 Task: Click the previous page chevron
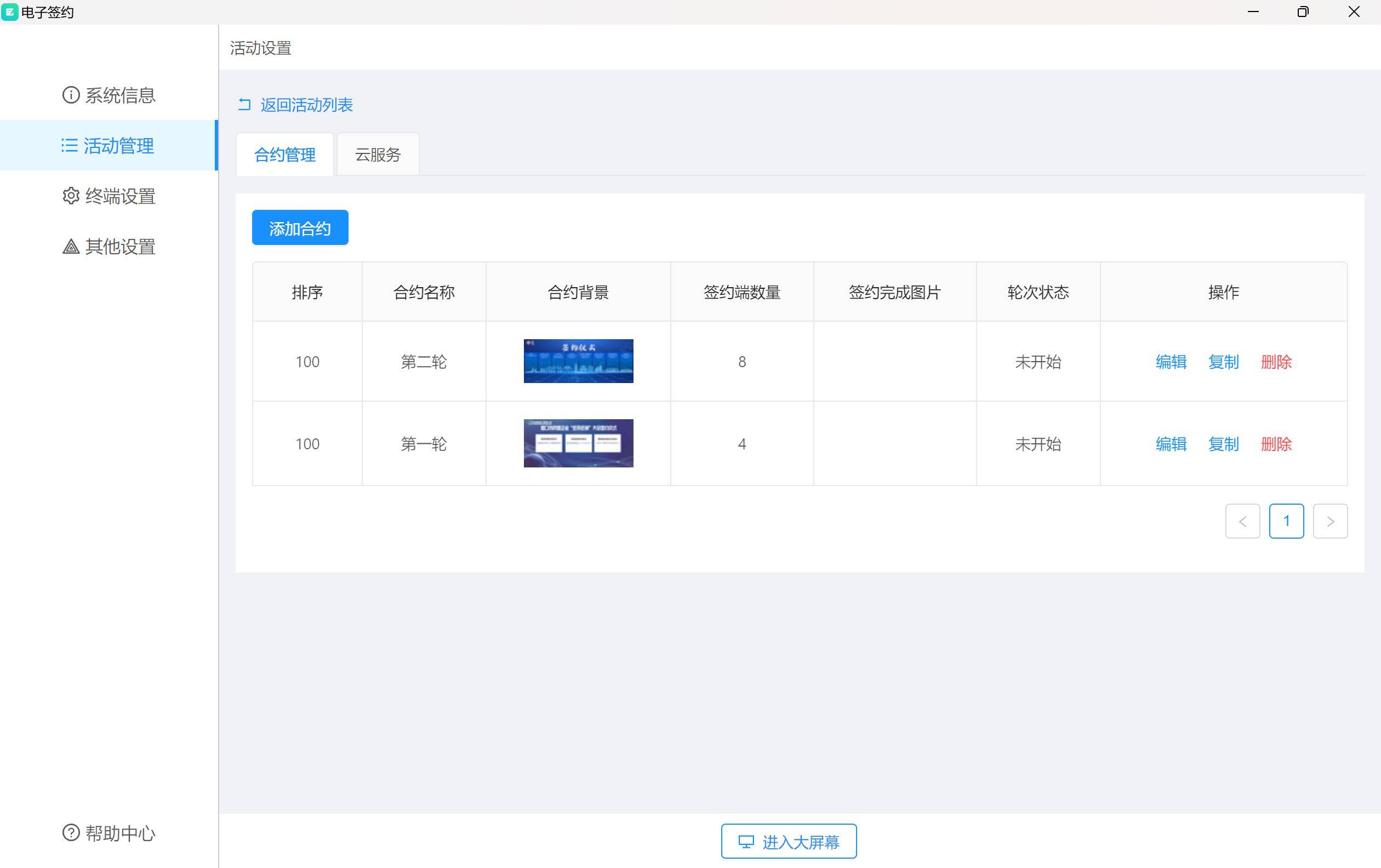tap(1243, 521)
